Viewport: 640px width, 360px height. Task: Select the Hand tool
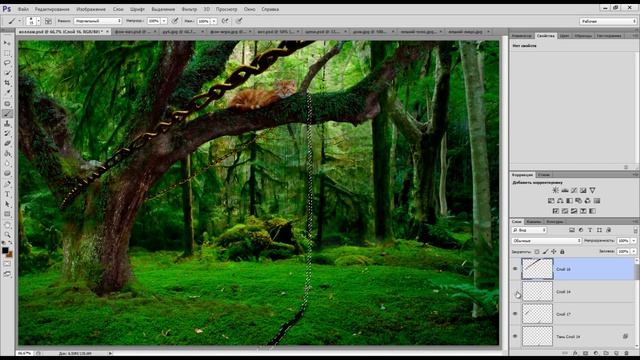(7, 225)
